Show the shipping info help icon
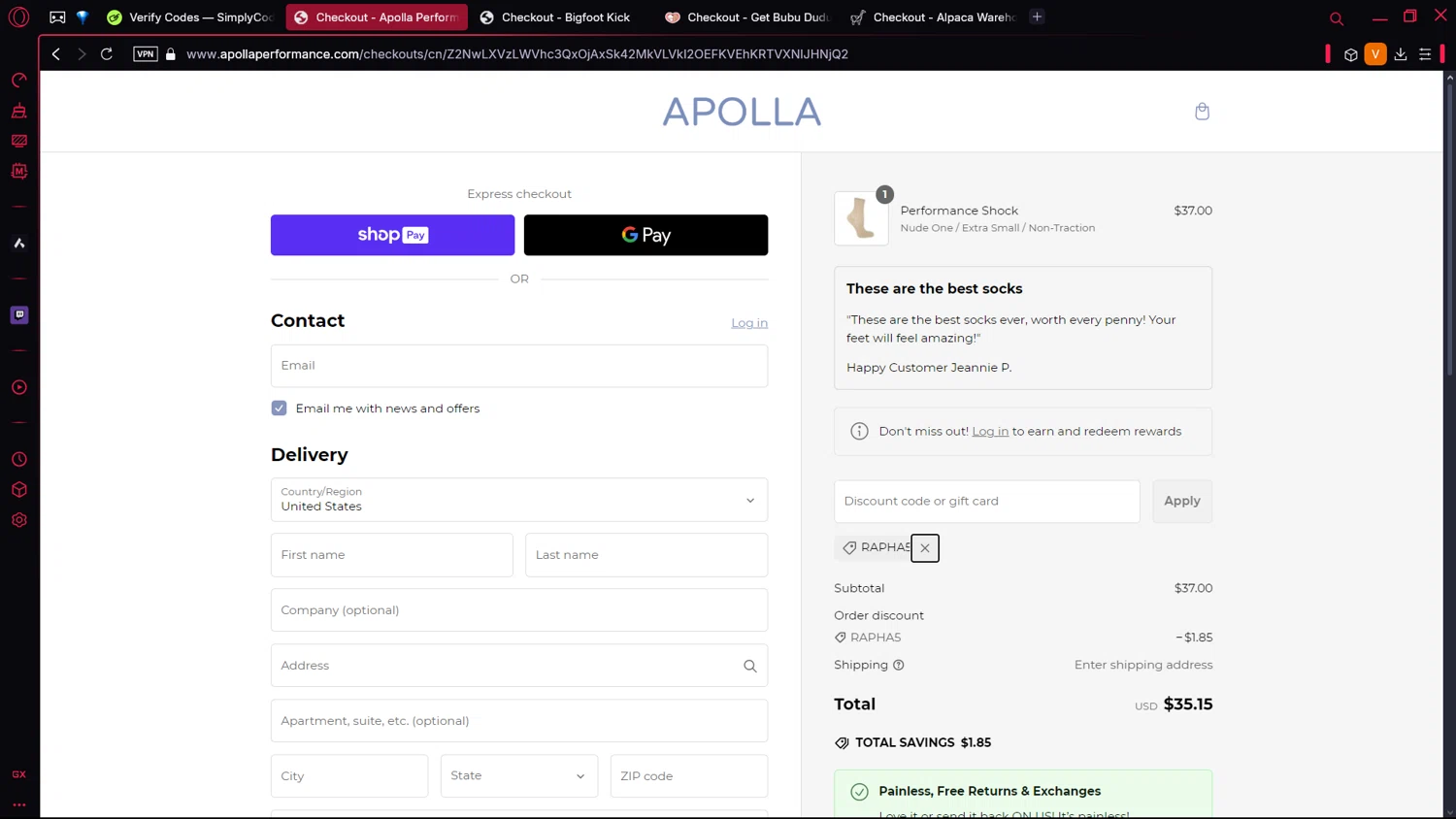Viewport: 1456px width, 819px height. point(899,666)
